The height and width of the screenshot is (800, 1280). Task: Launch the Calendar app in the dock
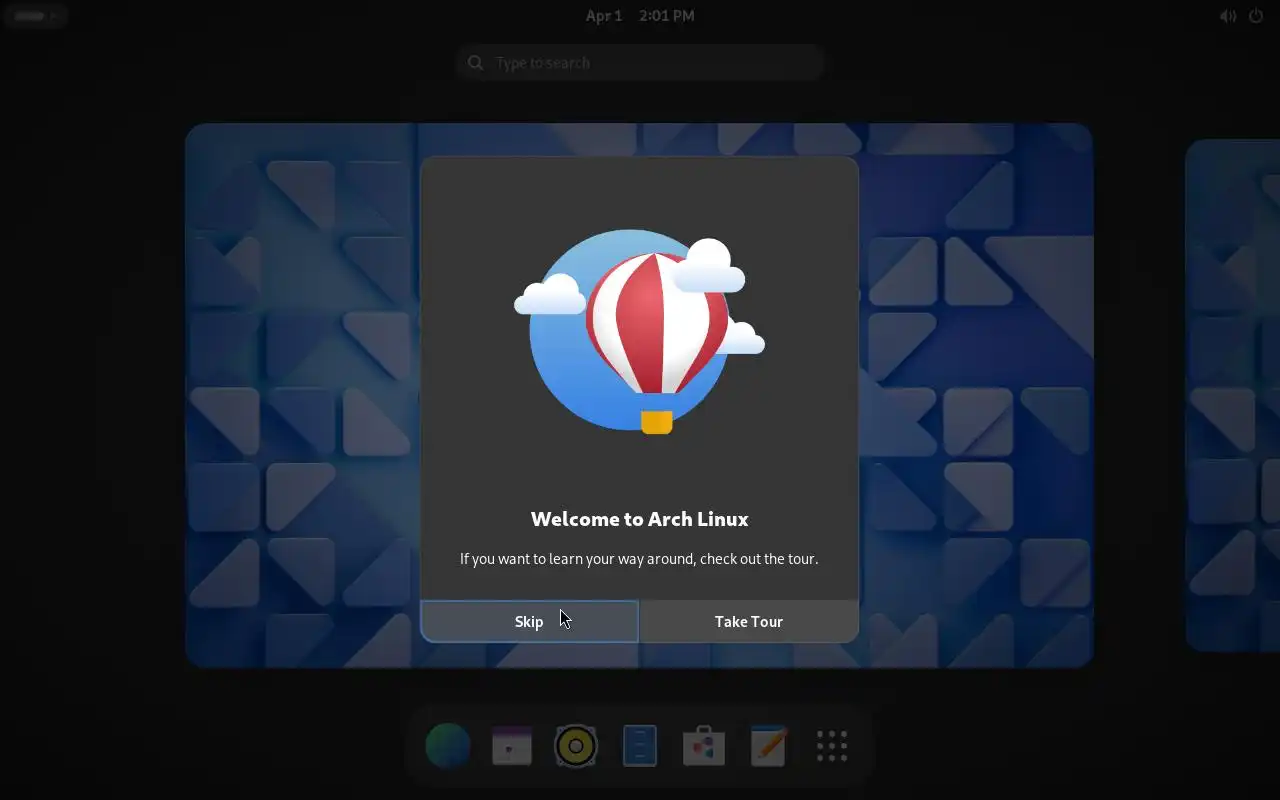512,746
